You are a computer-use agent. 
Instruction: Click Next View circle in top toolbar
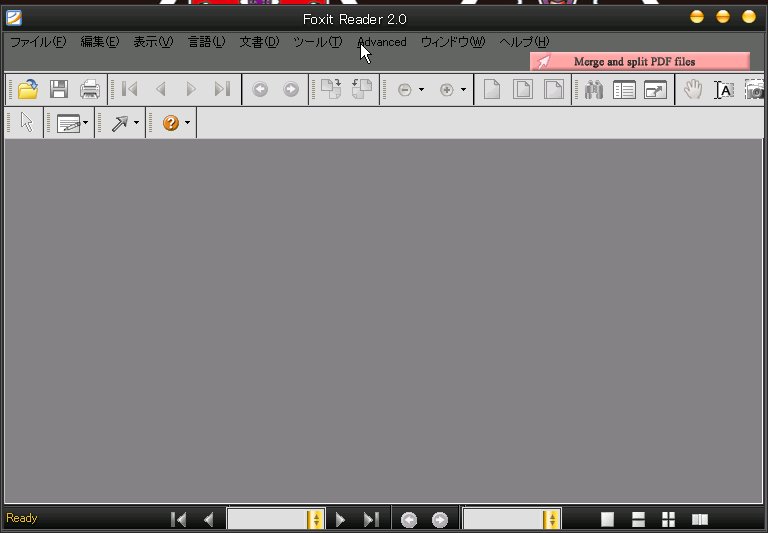pyautogui.click(x=291, y=90)
